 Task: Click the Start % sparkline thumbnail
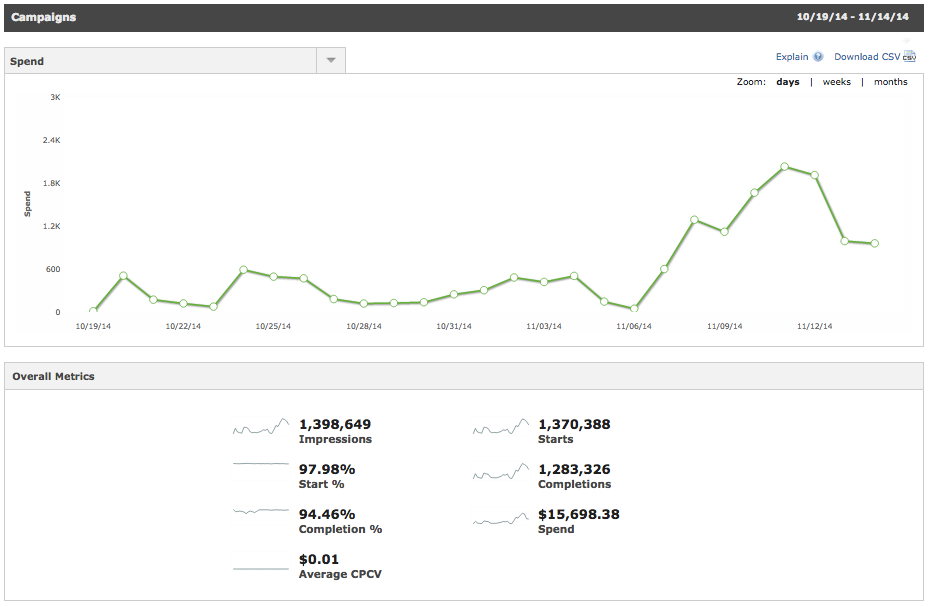(x=261, y=464)
